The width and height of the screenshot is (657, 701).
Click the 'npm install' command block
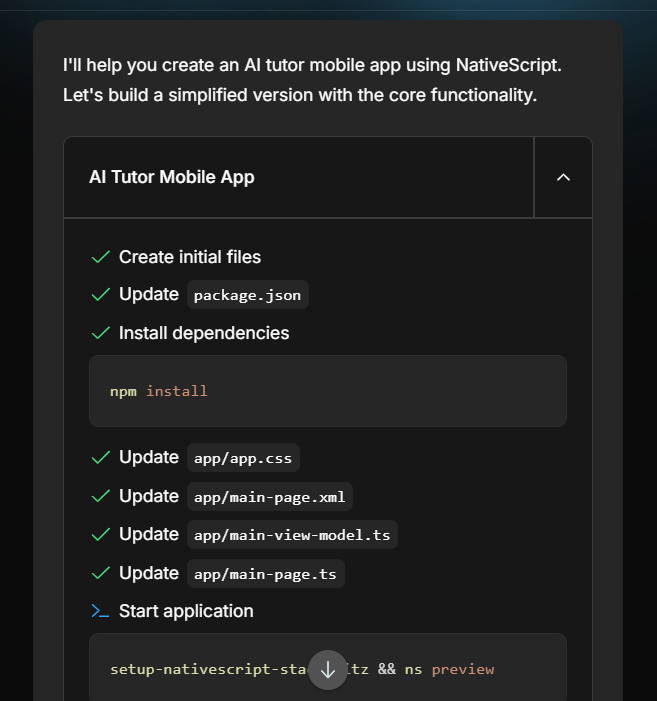pyautogui.click(x=328, y=391)
